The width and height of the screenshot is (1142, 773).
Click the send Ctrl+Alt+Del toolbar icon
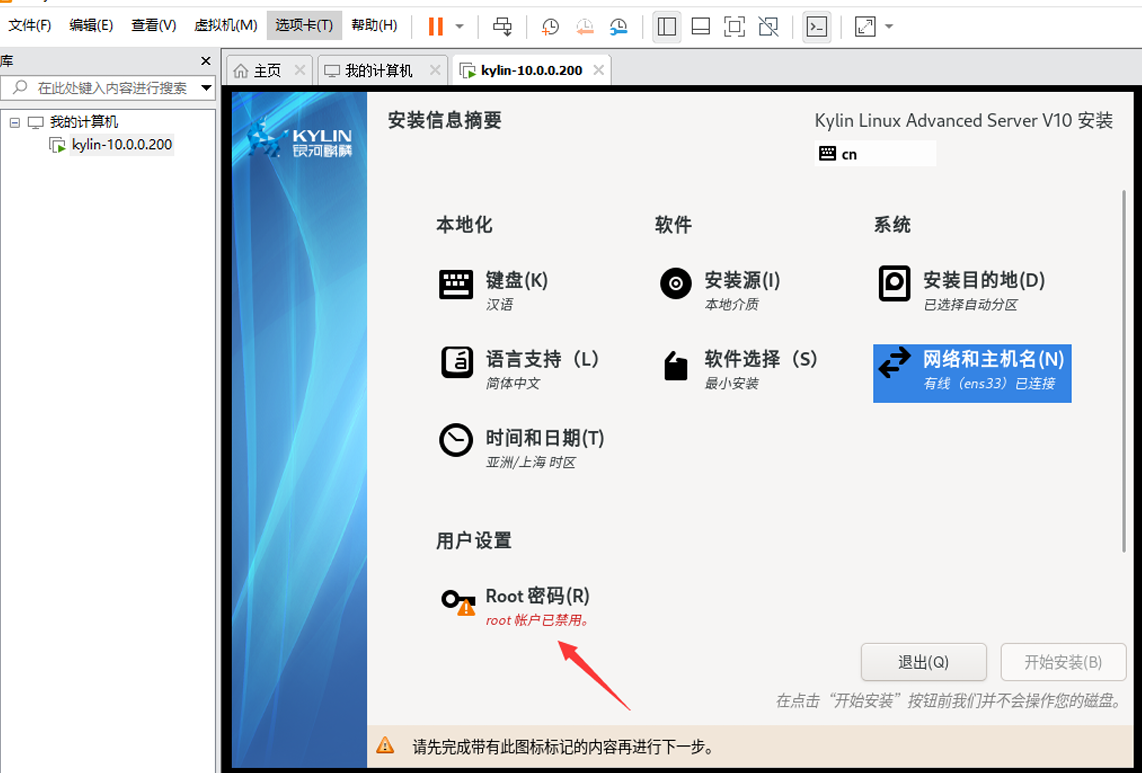point(502,27)
